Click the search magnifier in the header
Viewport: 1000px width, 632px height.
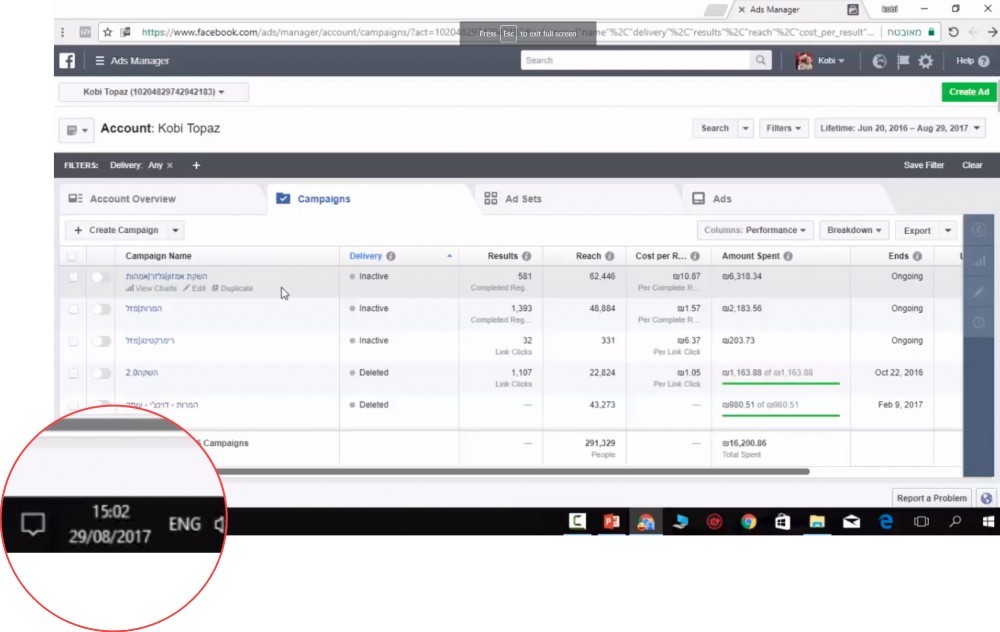click(760, 60)
